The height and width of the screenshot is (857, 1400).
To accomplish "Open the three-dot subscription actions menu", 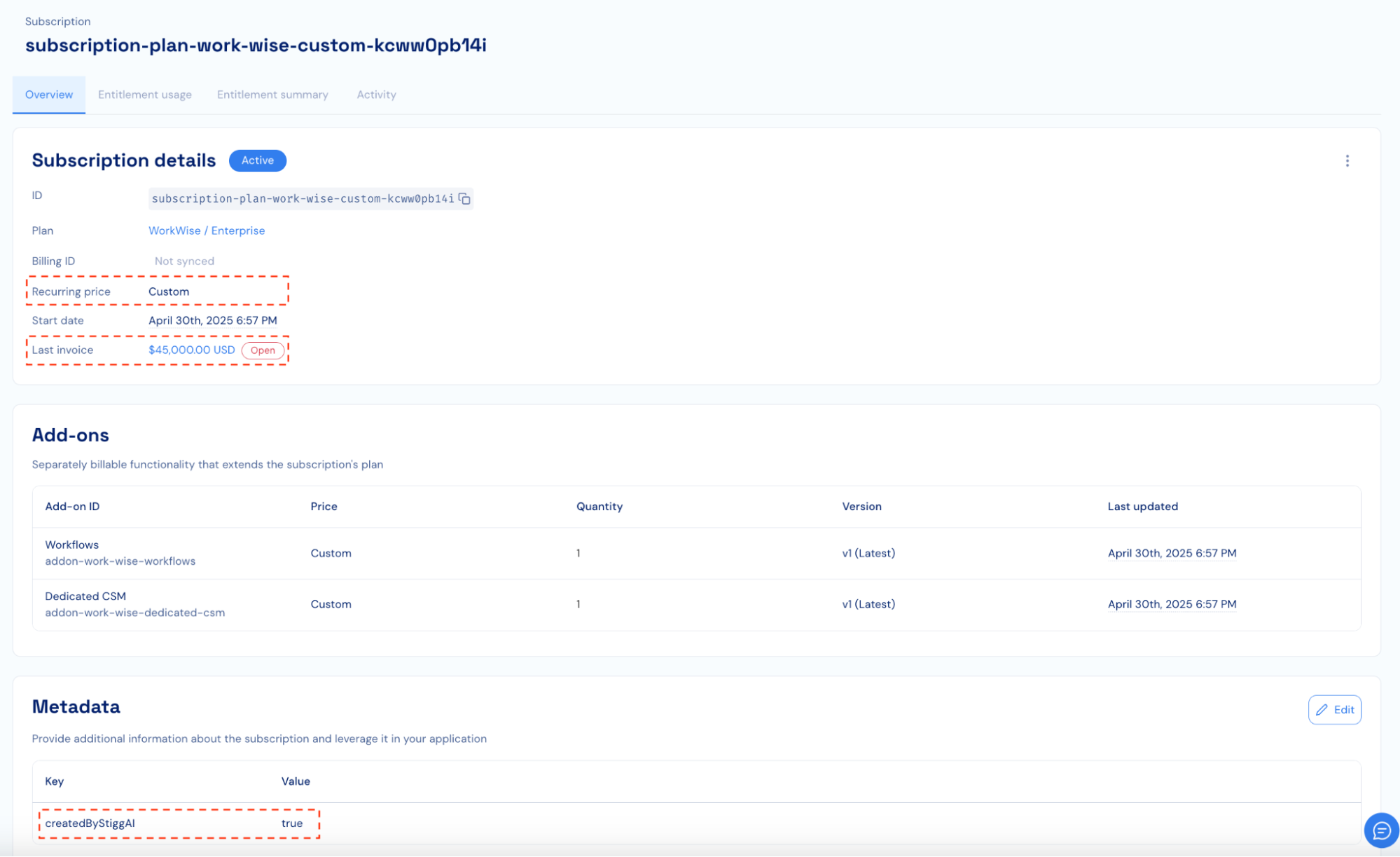I will 1347,161.
